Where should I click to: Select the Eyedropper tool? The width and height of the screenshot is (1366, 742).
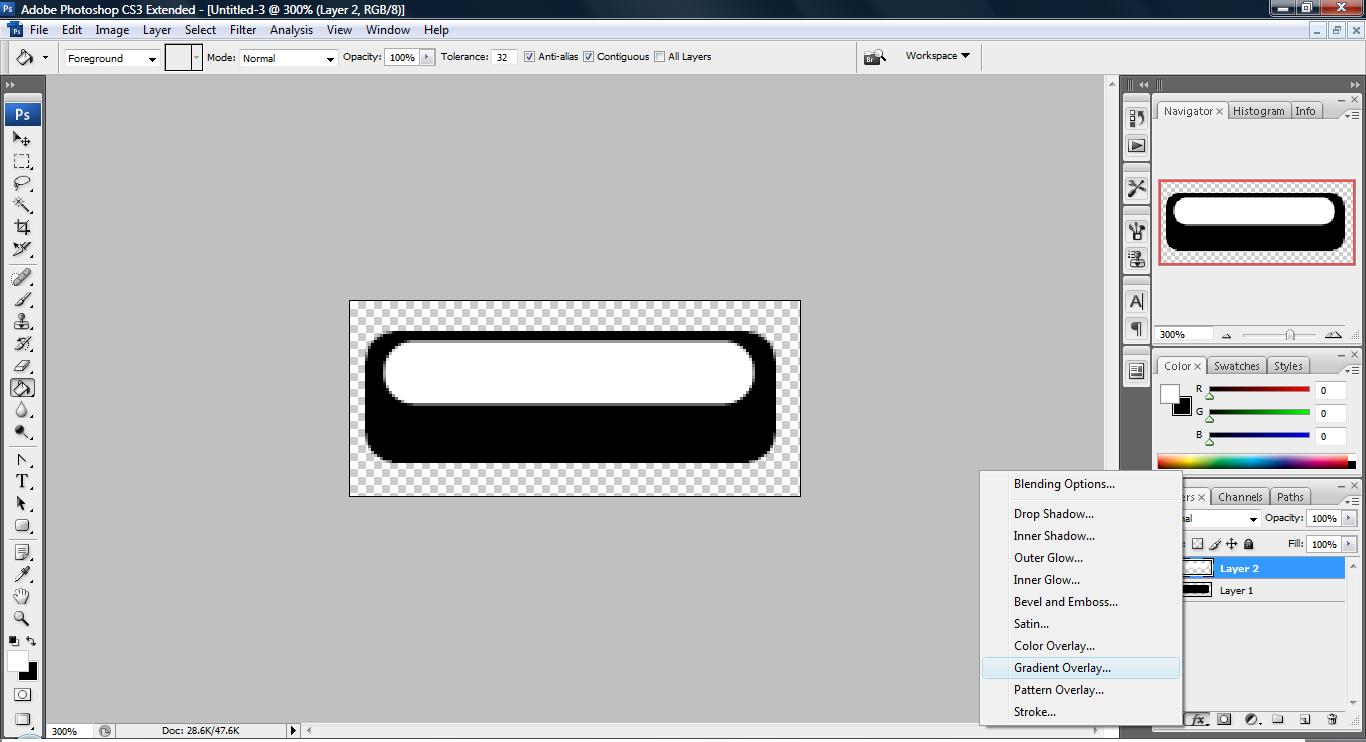[22, 574]
